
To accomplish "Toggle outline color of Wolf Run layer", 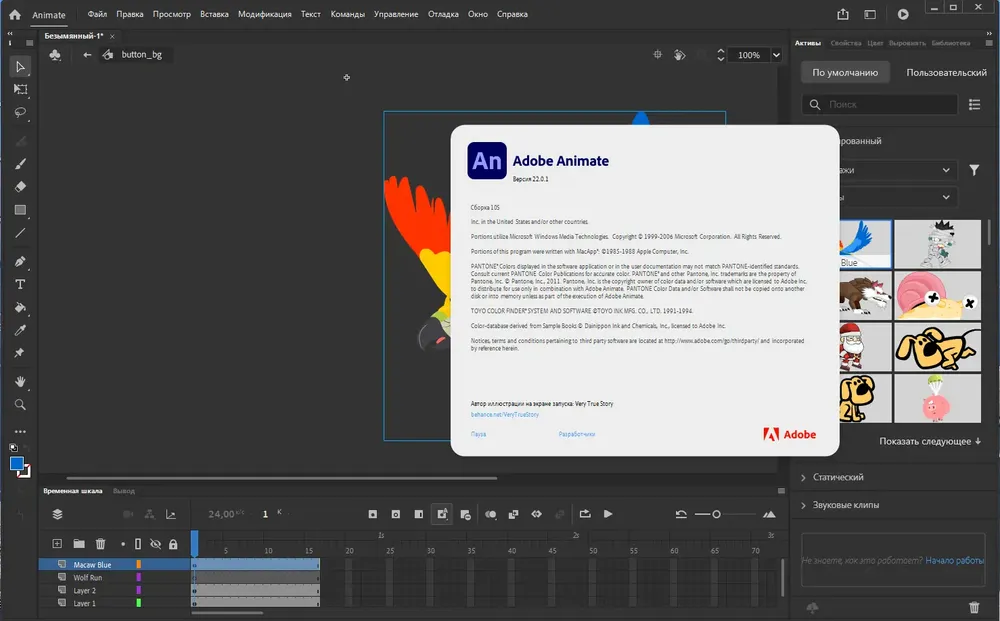I will pyautogui.click(x=138, y=578).
